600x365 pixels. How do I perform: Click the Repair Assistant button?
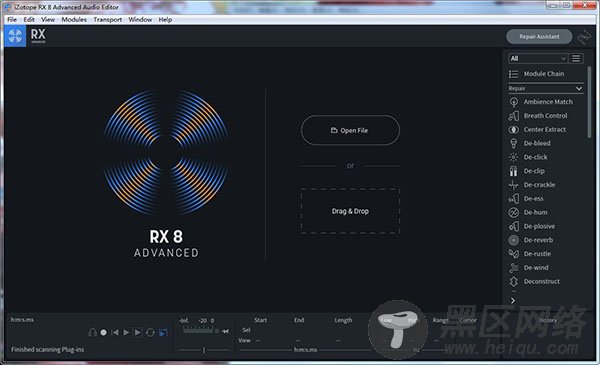539,37
